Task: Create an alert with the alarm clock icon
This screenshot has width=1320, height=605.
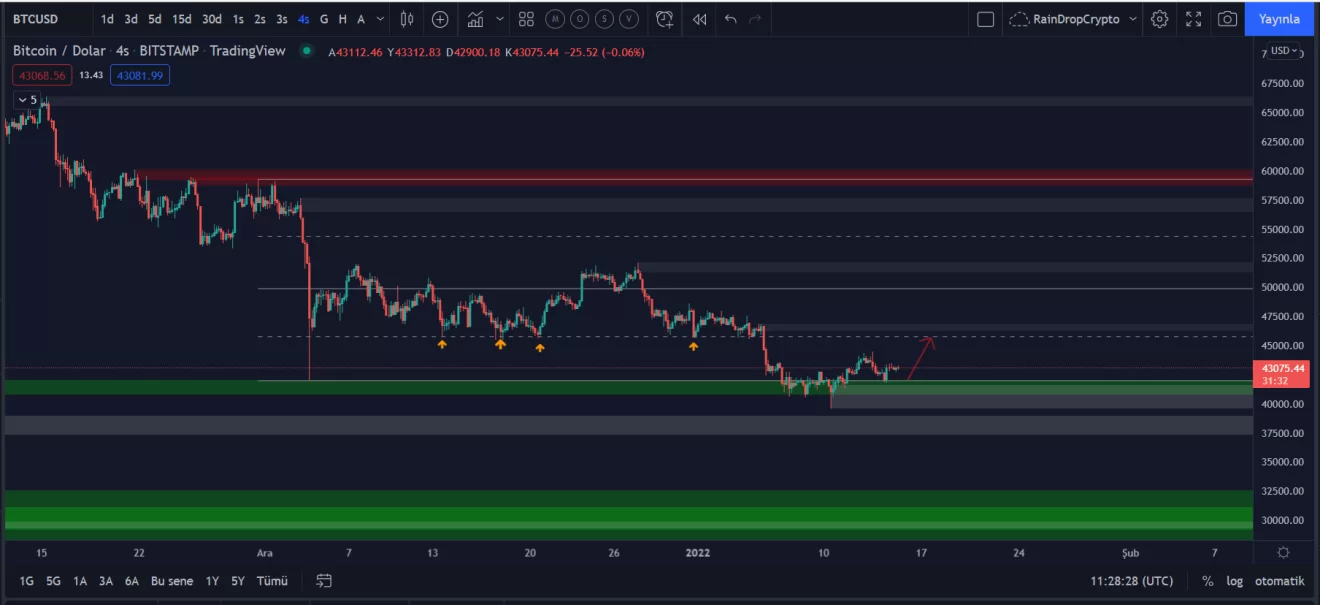Action: pos(664,19)
